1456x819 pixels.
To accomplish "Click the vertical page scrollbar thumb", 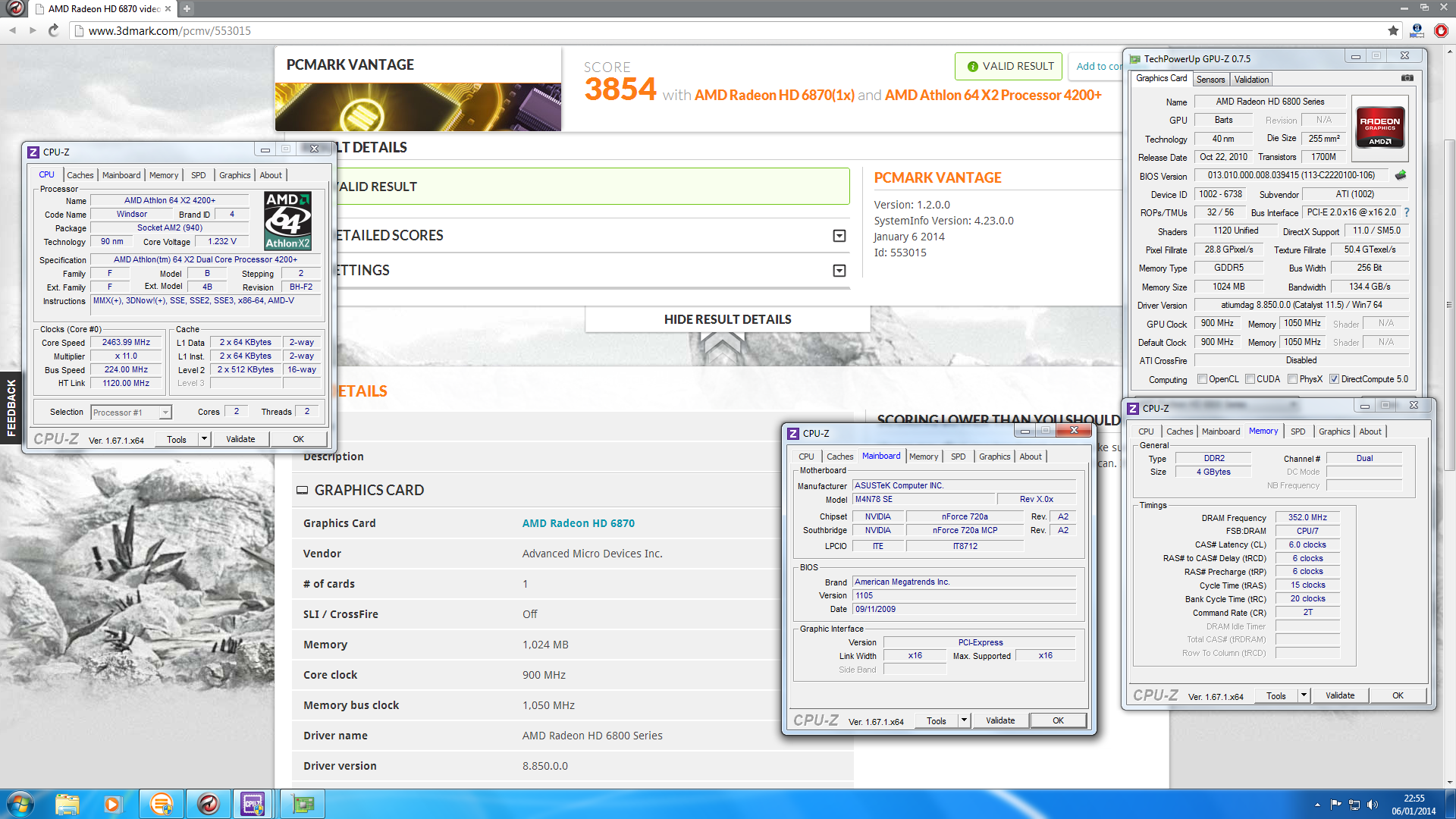I will click(x=1449, y=303).
